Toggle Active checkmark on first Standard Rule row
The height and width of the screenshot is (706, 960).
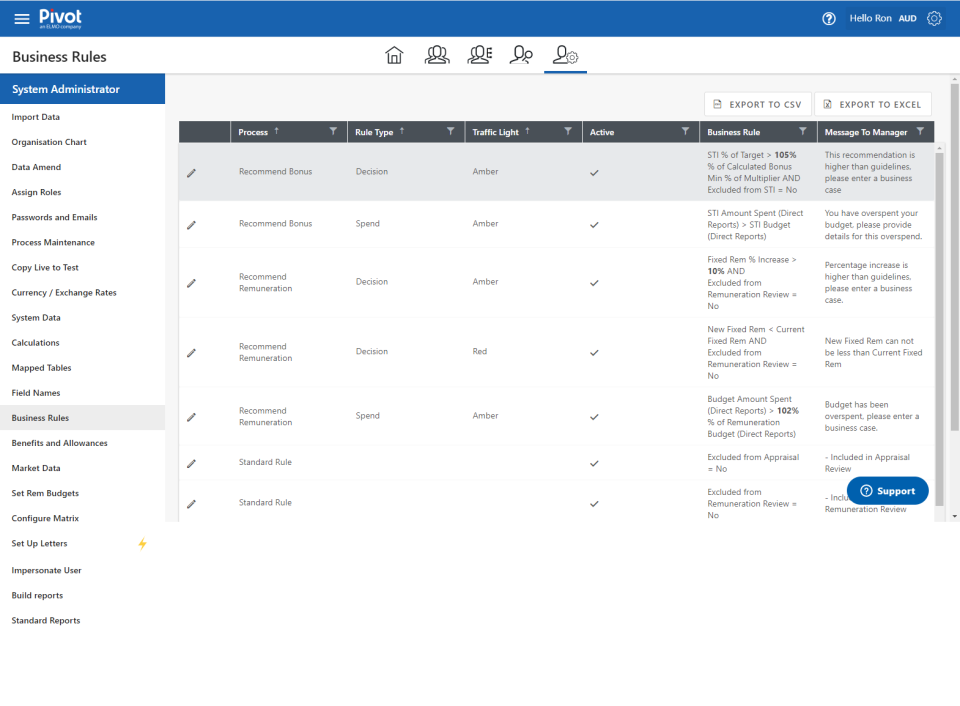pos(594,462)
